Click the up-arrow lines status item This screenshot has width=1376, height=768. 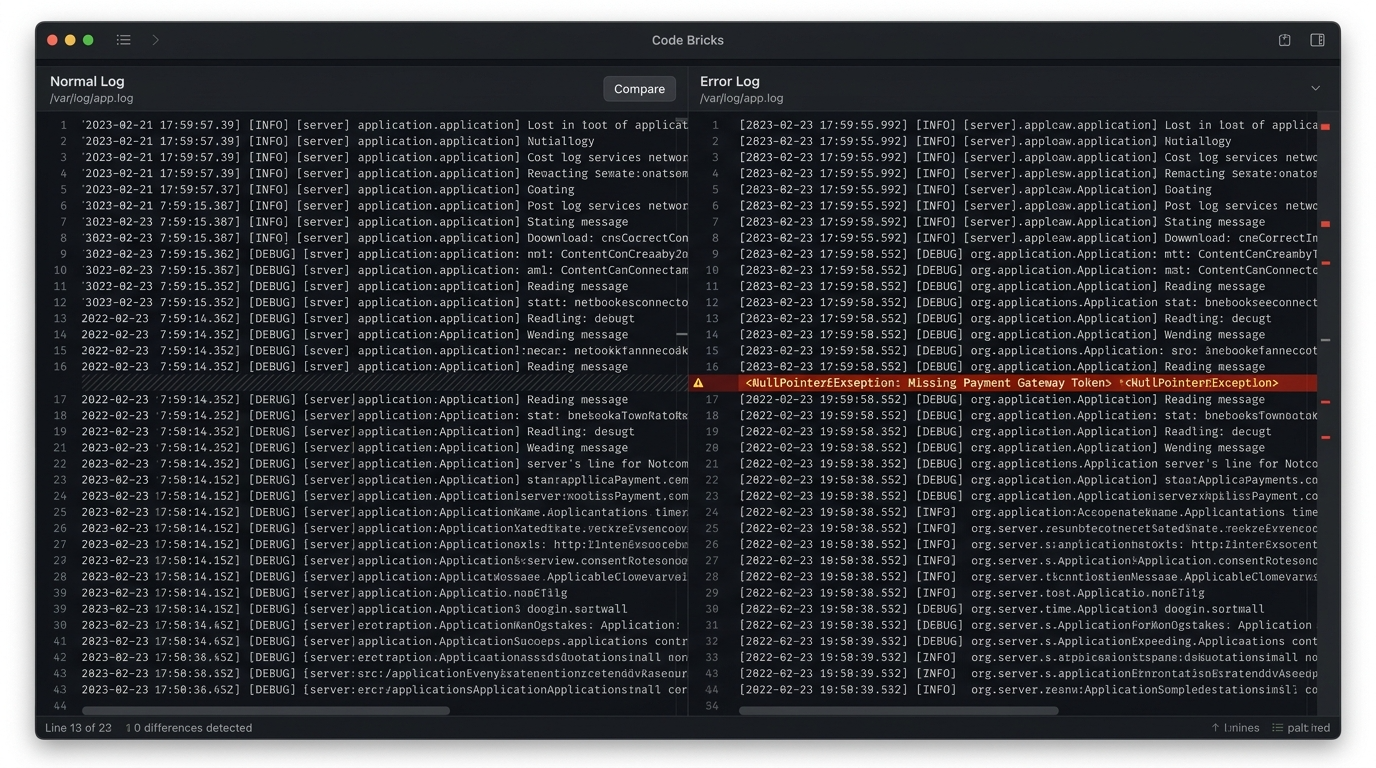pyautogui.click(x=1235, y=728)
